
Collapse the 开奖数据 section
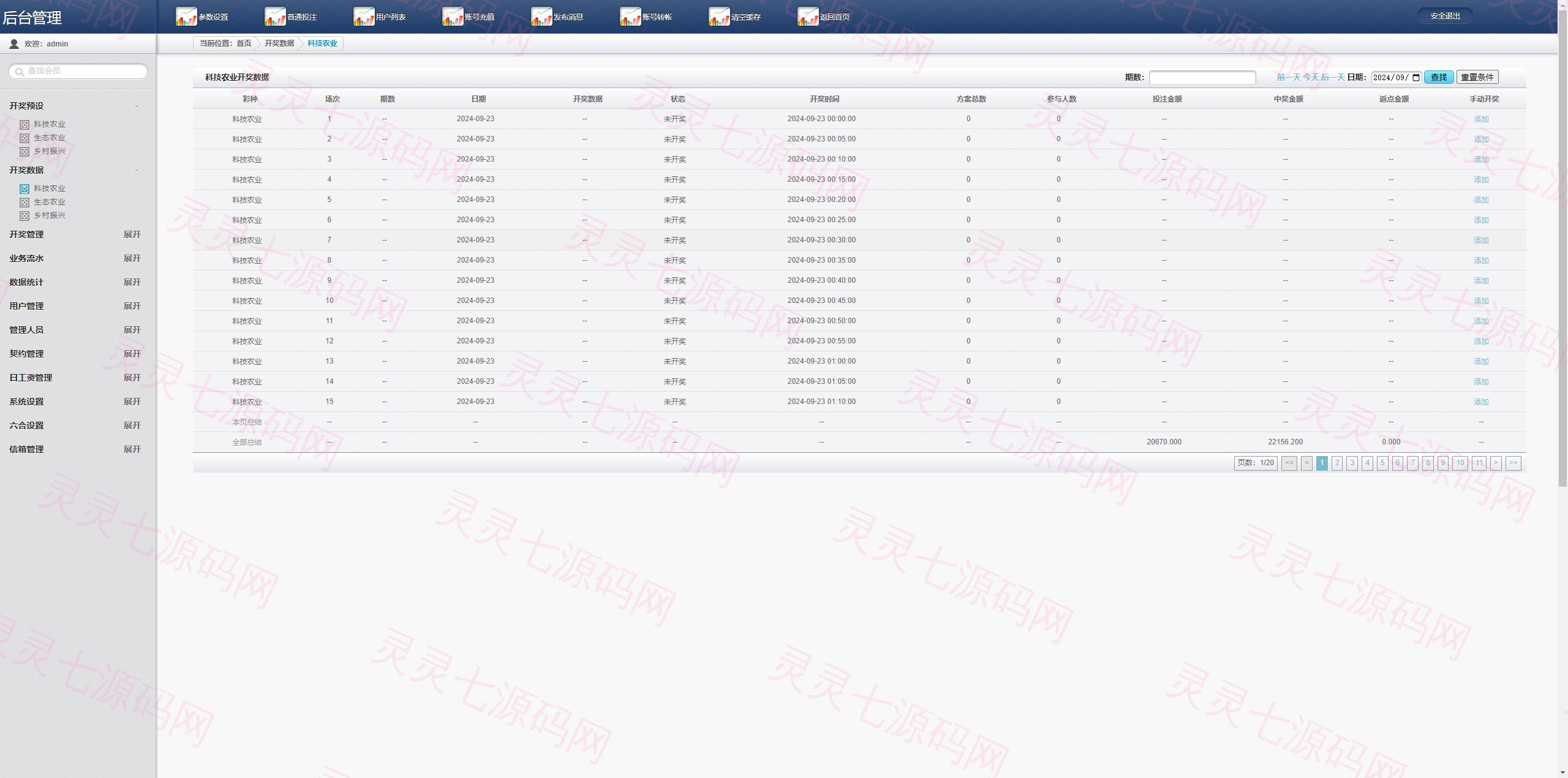pos(137,170)
